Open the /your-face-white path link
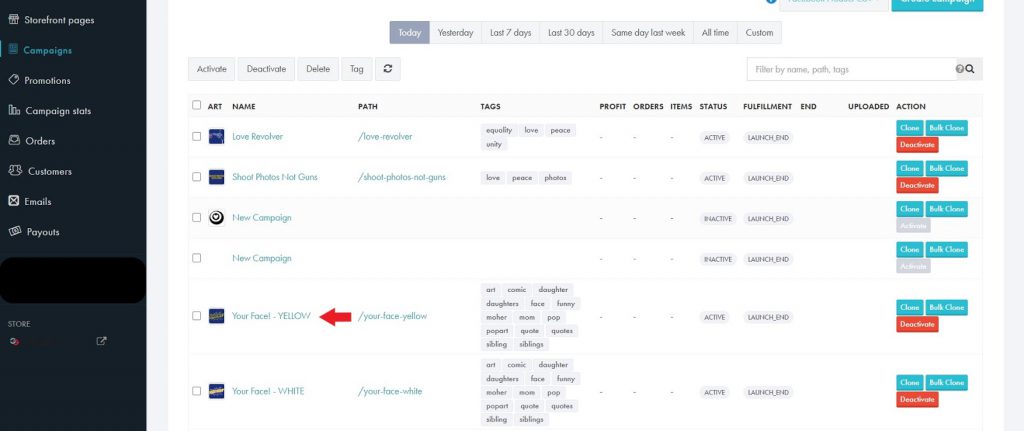Image resolution: width=1024 pixels, height=431 pixels. point(390,391)
